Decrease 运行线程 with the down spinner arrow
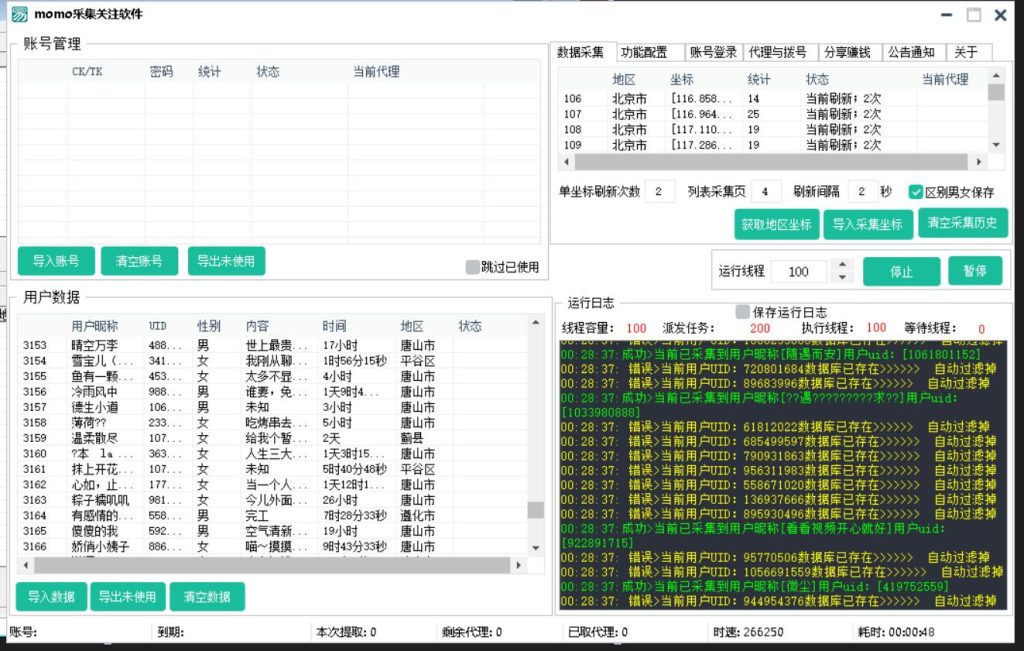Image resolution: width=1024 pixels, height=651 pixels. (842, 277)
